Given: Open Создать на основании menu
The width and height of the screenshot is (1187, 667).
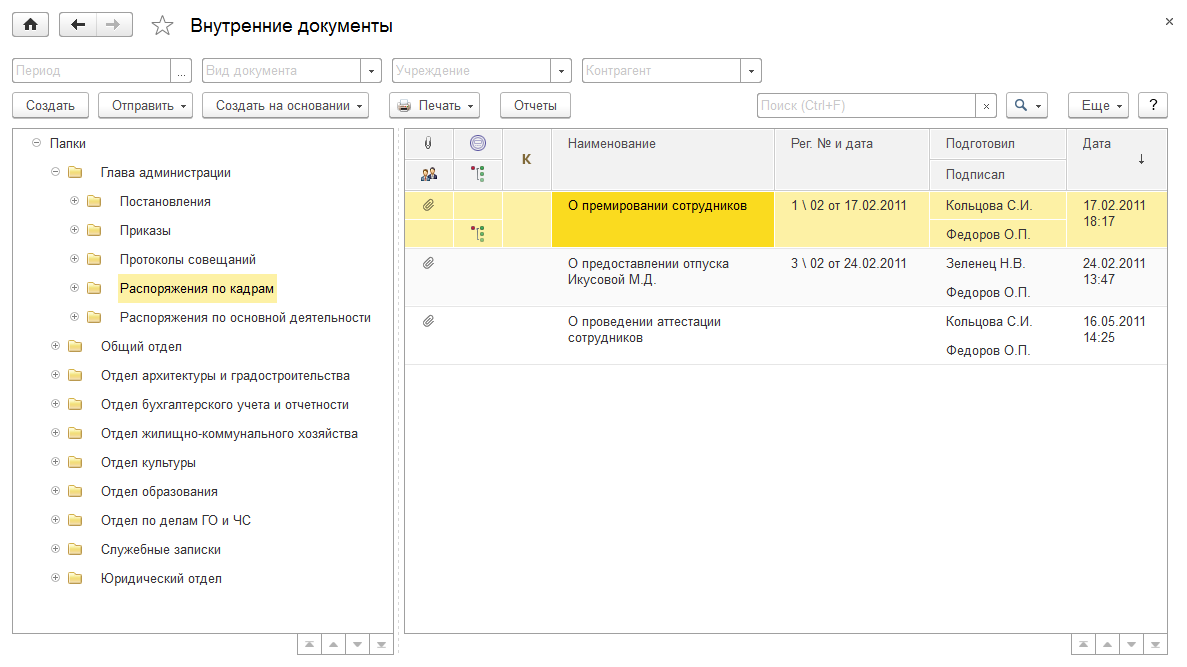Looking at the screenshot, I should tap(285, 105).
